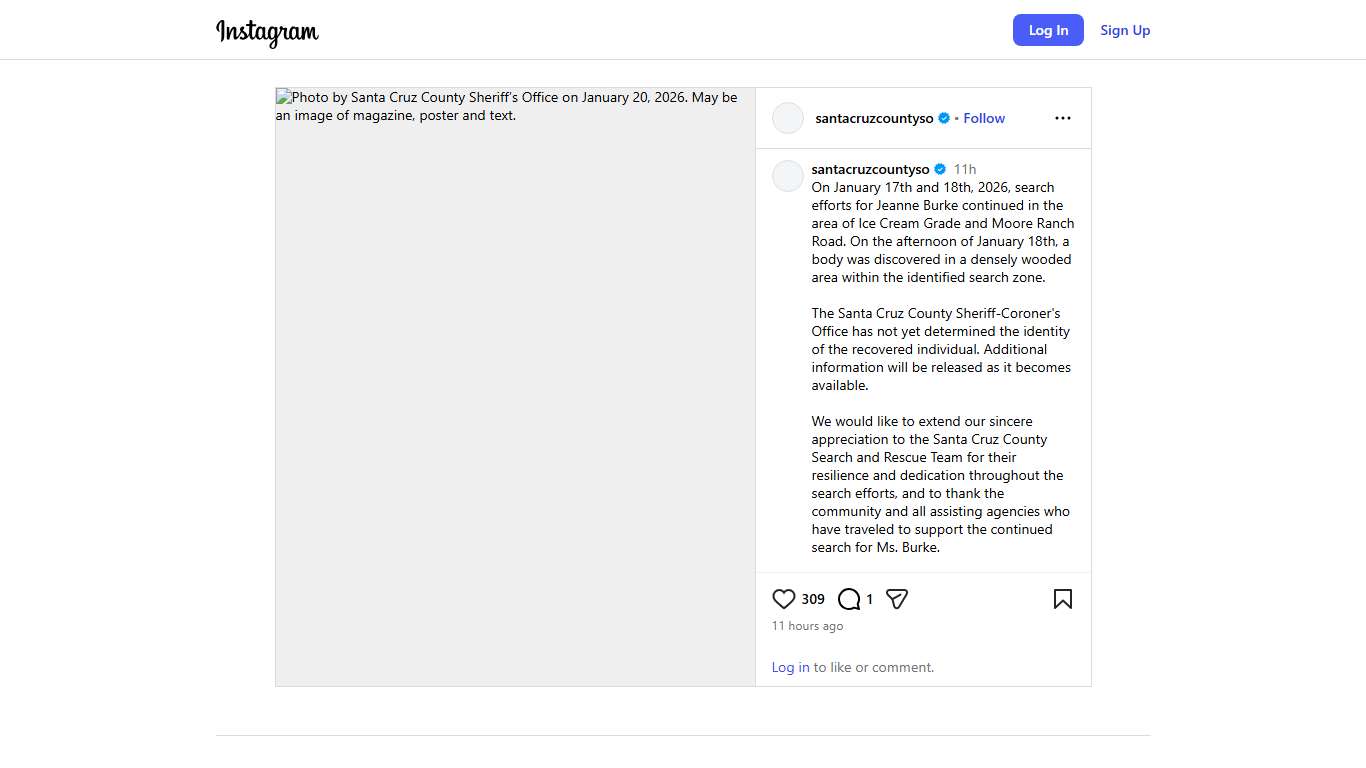Click the comment count number 1
The image size is (1366, 768).
869,599
